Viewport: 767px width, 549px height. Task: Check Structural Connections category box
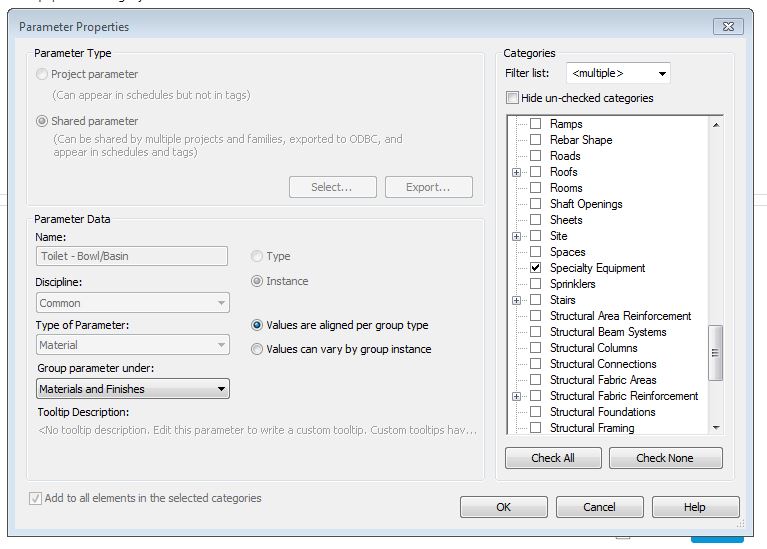click(x=536, y=364)
